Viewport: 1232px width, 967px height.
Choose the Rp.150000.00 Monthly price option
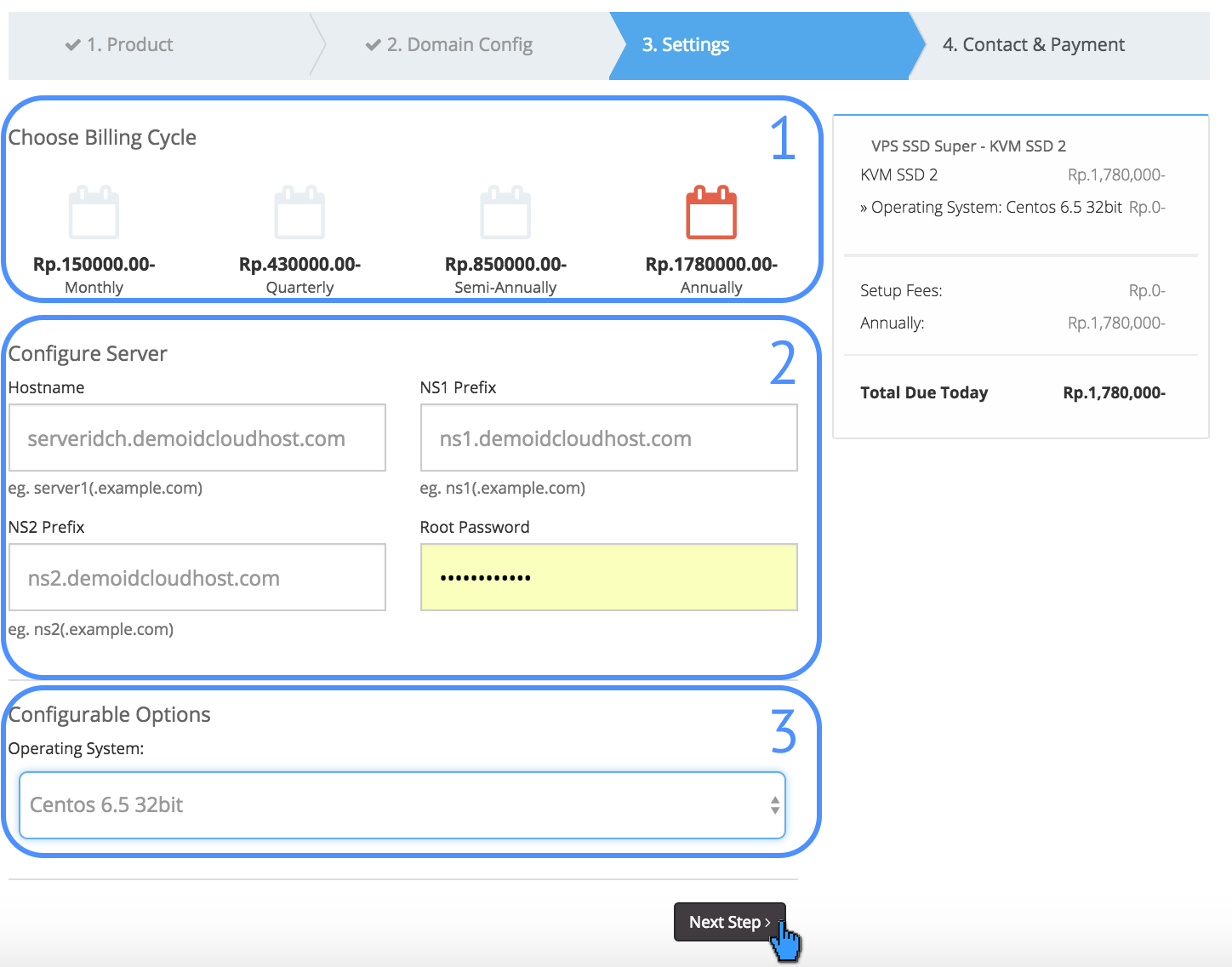(x=94, y=265)
